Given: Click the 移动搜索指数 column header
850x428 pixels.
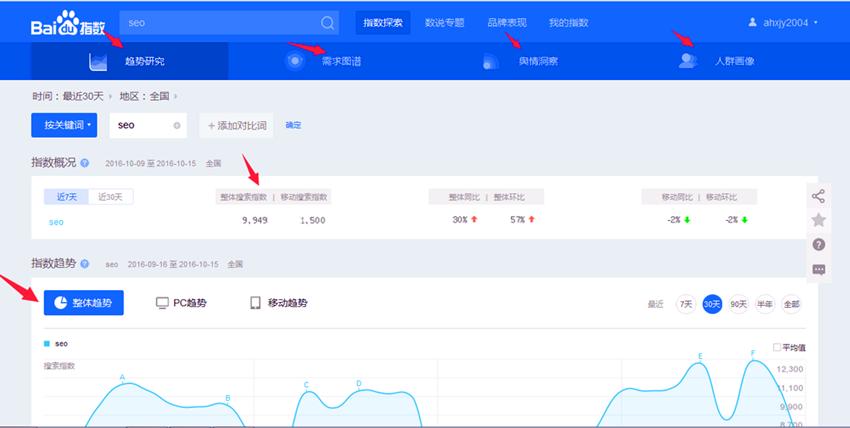Looking at the screenshot, I should coord(304,197).
